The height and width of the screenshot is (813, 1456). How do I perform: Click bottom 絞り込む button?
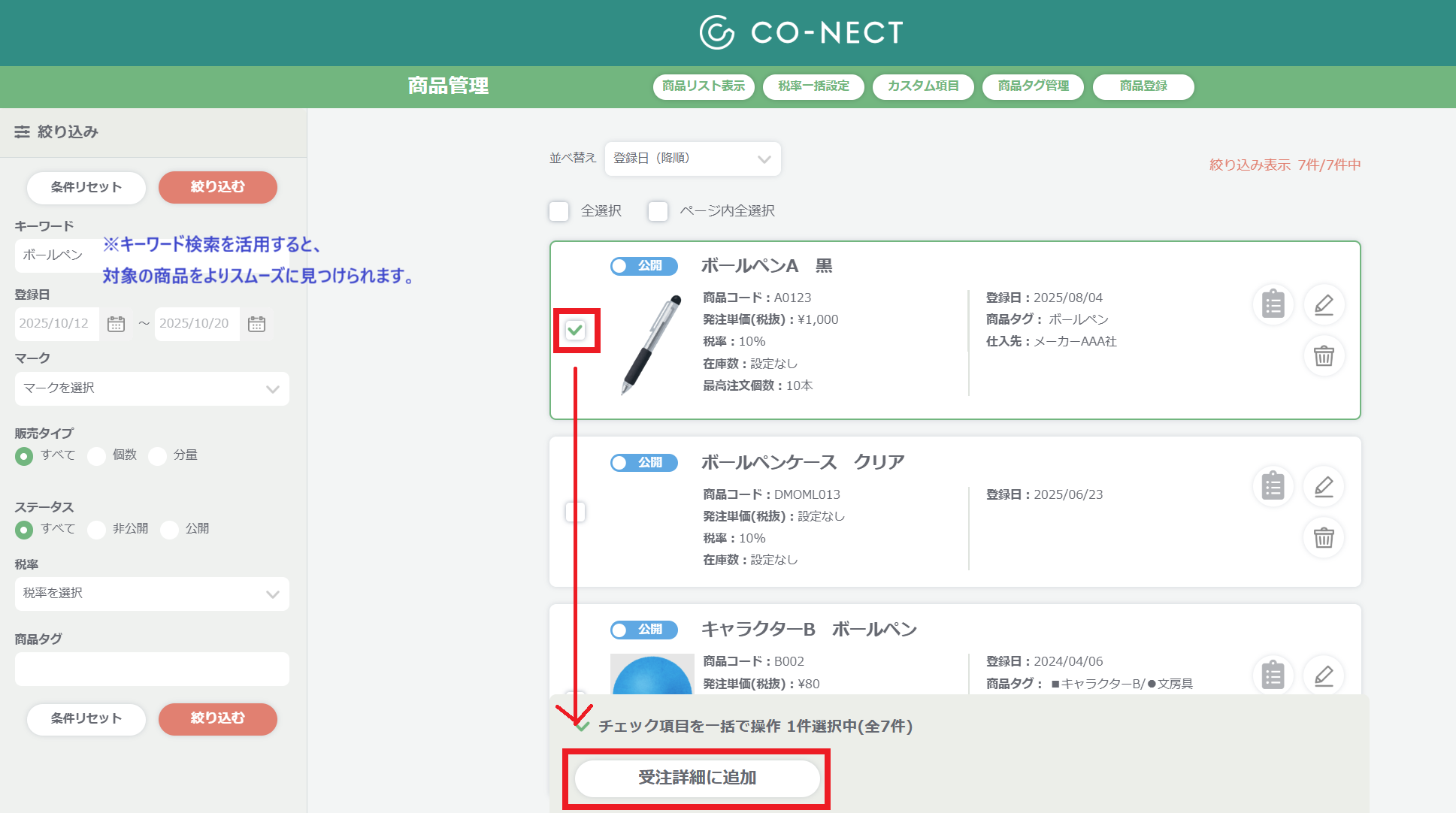point(218,719)
